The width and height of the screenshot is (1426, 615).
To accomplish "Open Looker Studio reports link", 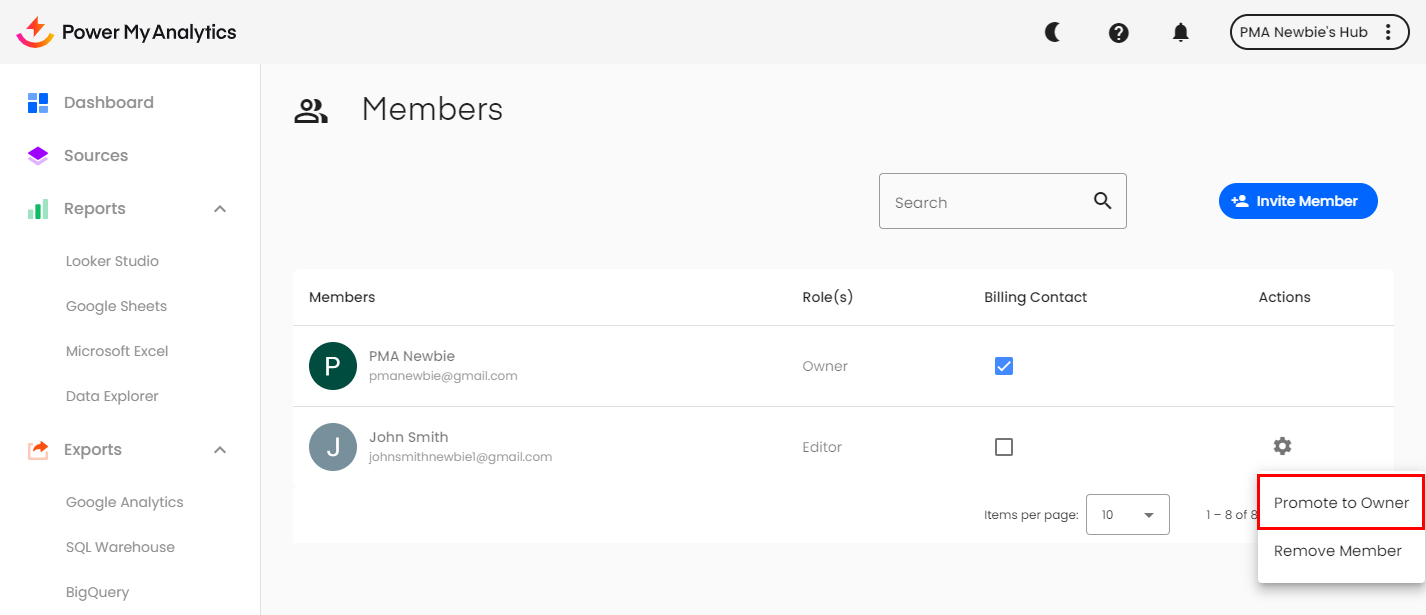I will point(112,261).
